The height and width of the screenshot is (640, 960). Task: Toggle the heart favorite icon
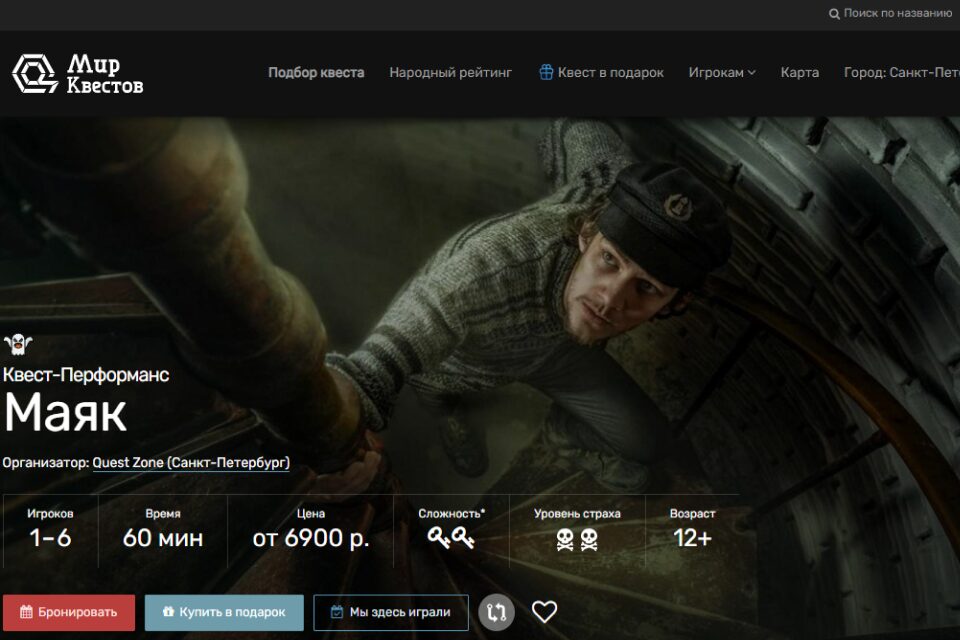point(544,612)
